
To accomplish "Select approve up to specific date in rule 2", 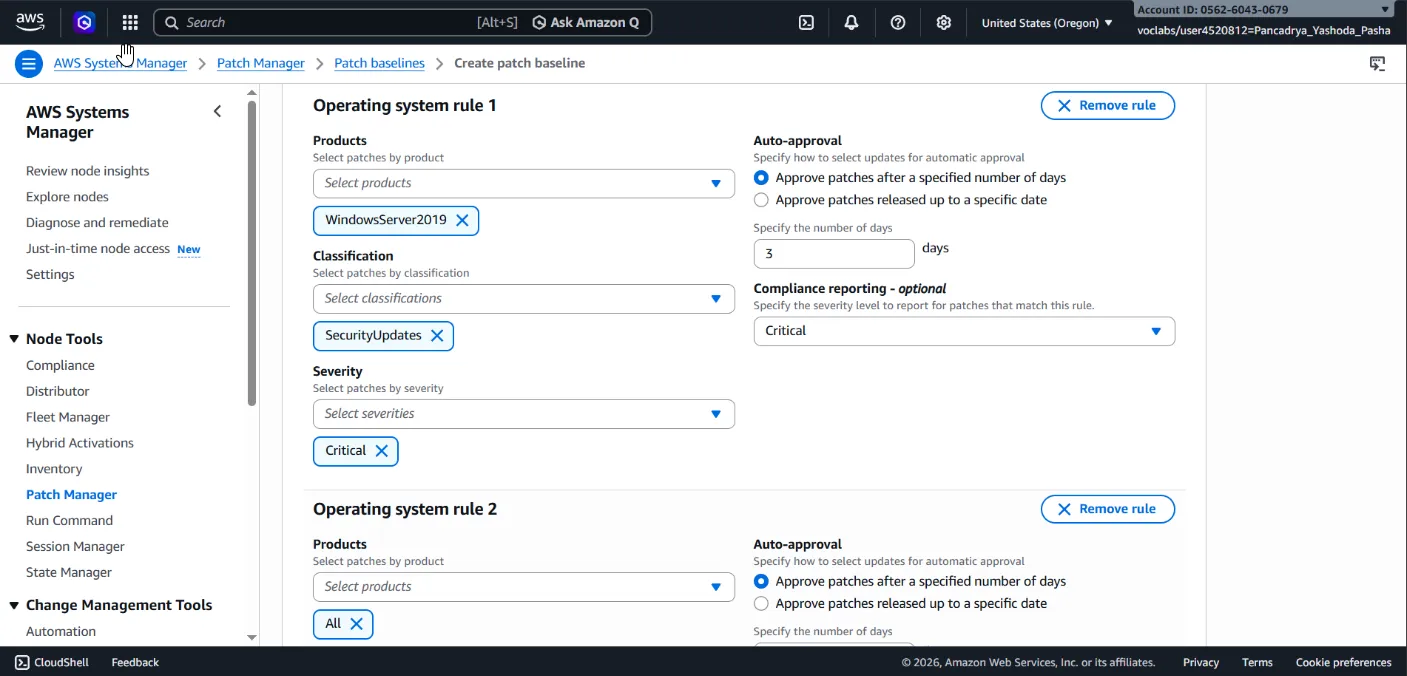I will click(761, 604).
